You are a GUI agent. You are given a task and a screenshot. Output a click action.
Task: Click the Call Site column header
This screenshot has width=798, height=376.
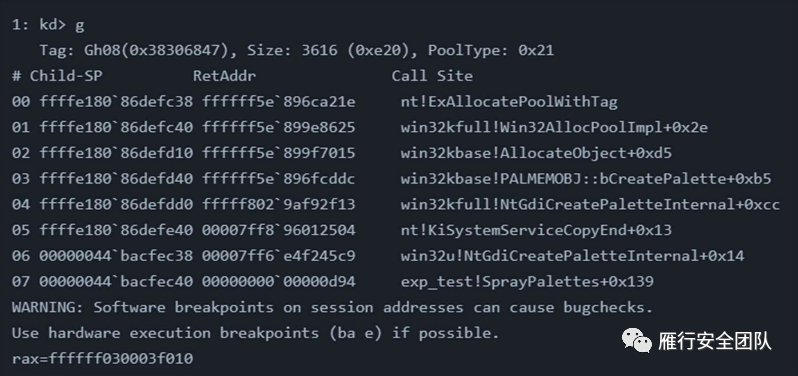point(432,76)
